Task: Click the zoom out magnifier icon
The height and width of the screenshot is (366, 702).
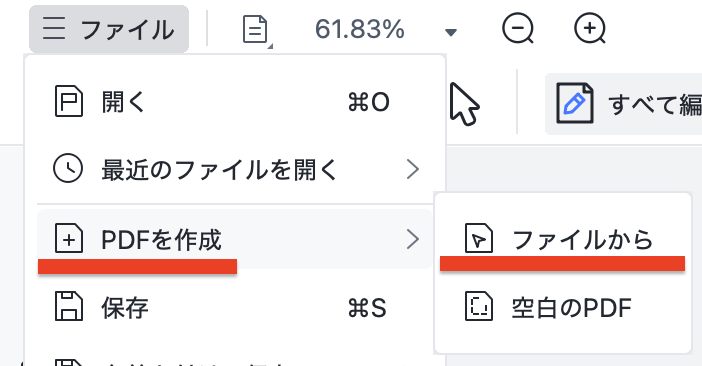Action: tap(518, 29)
